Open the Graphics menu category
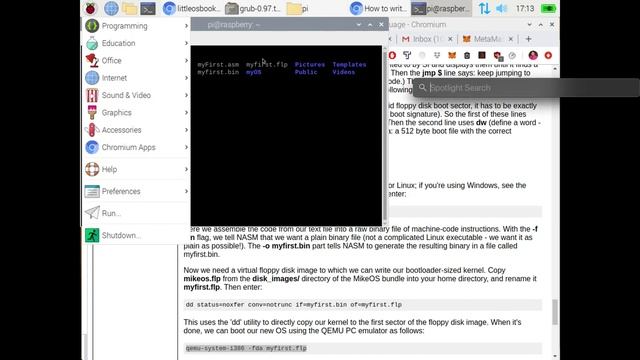640x360 pixels. [136, 112]
